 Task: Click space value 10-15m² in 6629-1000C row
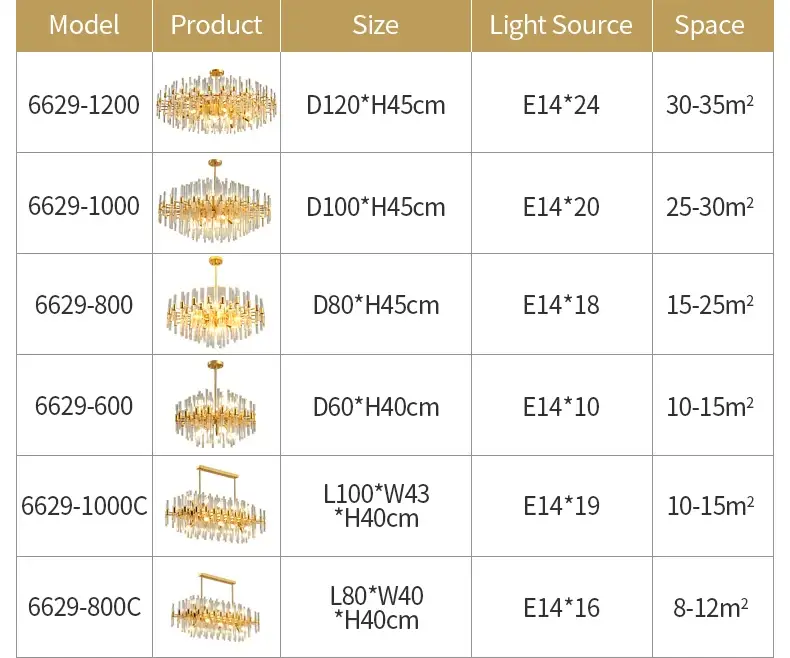[x=710, y=505]
